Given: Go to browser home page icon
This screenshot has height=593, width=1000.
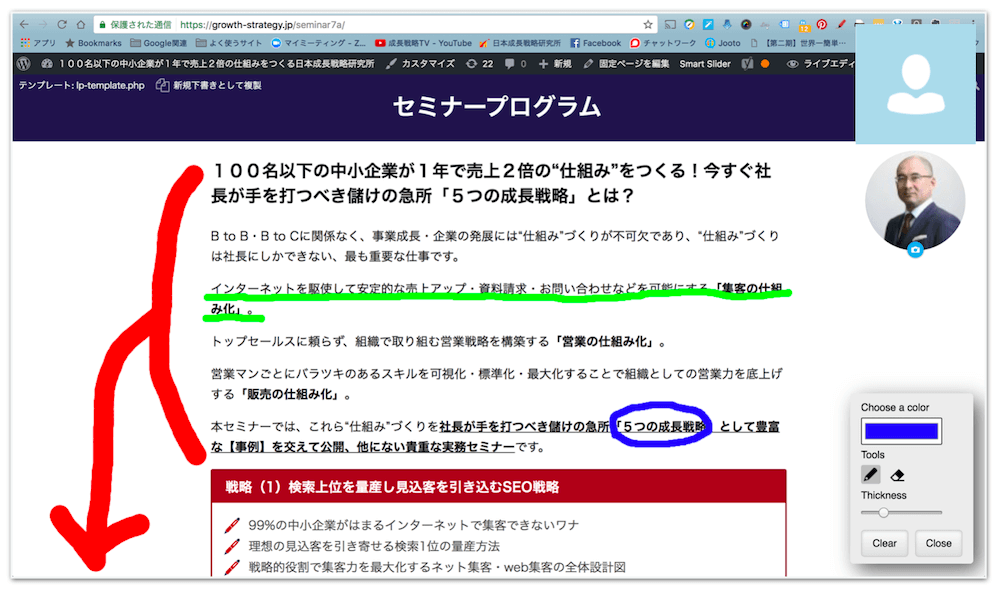Looking at the screenshot, I should click(x=82, y=24).
